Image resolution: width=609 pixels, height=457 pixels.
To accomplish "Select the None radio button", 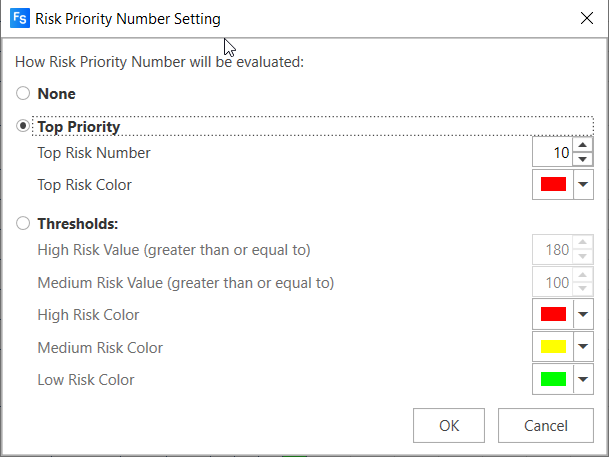I will click(23, 94).
